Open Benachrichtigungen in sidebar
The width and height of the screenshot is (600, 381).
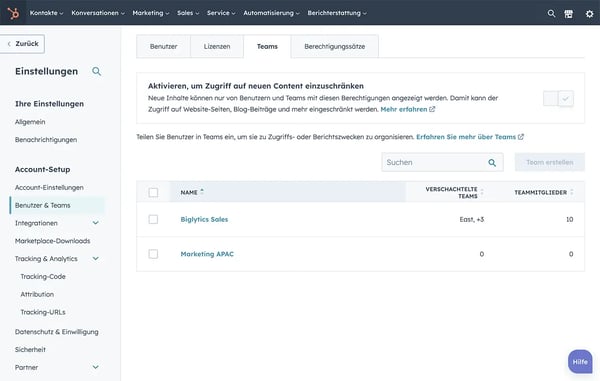click(46, 140)
